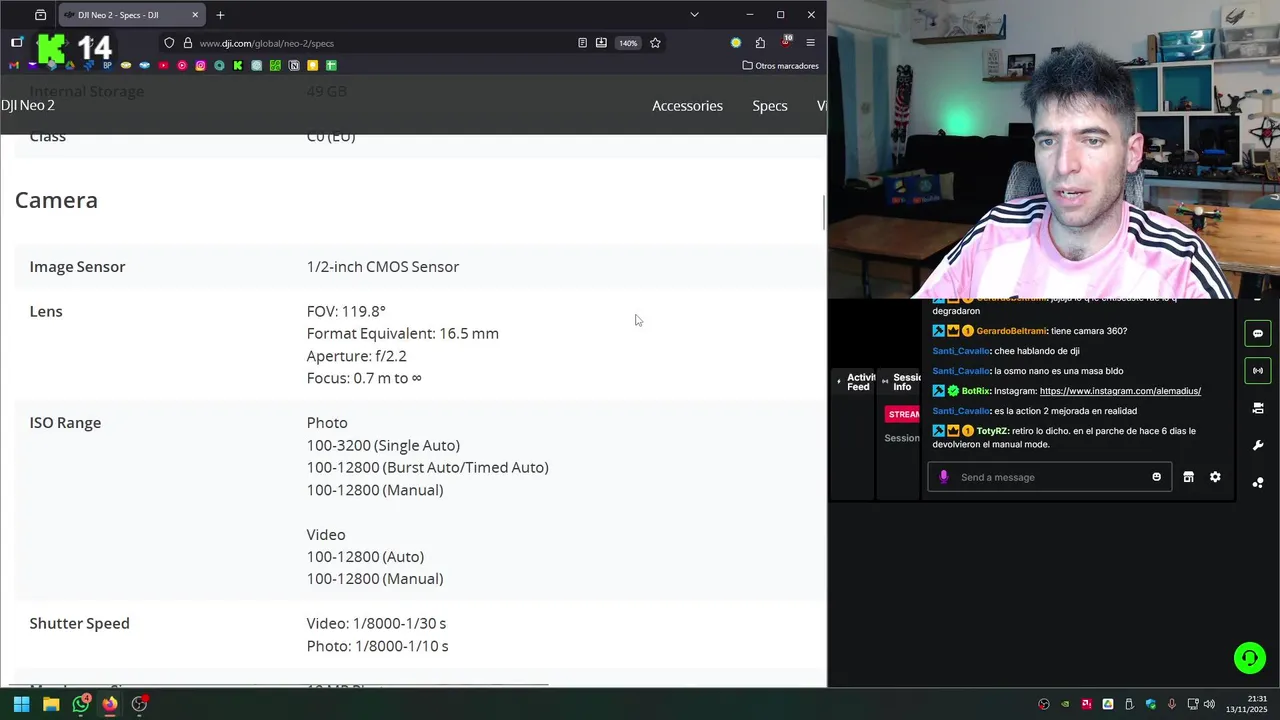The width and height of the screenshot is (1280, 720).
Task: Click the DJI Neo 2 page title
Action: (x=28, y=105)
